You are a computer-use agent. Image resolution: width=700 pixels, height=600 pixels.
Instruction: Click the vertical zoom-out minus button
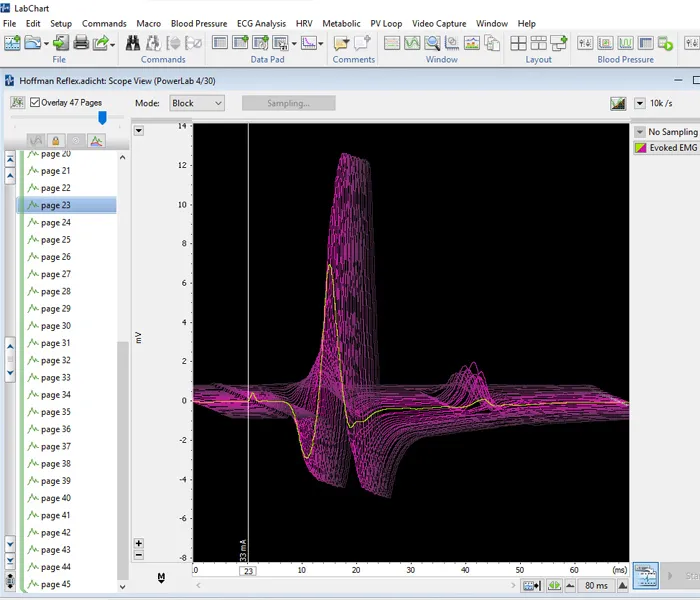click(x=139, y=555)
